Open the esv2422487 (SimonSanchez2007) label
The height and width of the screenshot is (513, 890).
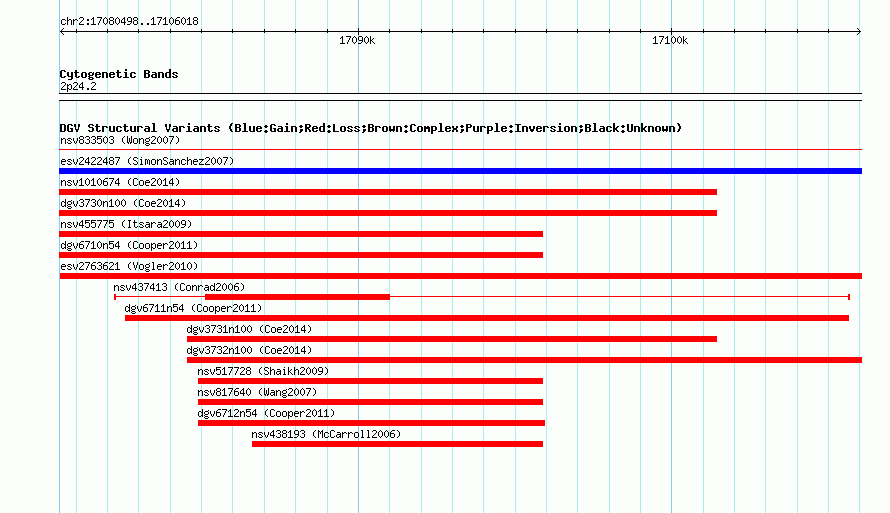click(x=147, y=161)
